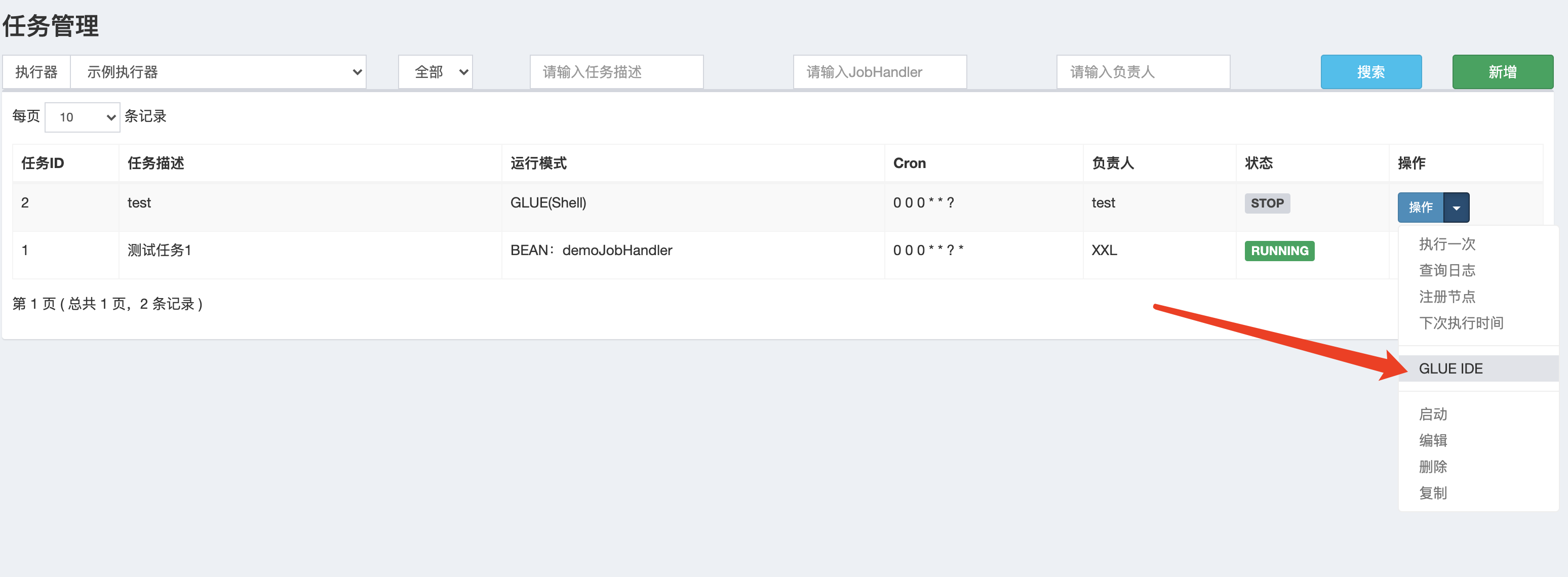
Task: Select 启动 to start the task
Action: [1433, 414]
